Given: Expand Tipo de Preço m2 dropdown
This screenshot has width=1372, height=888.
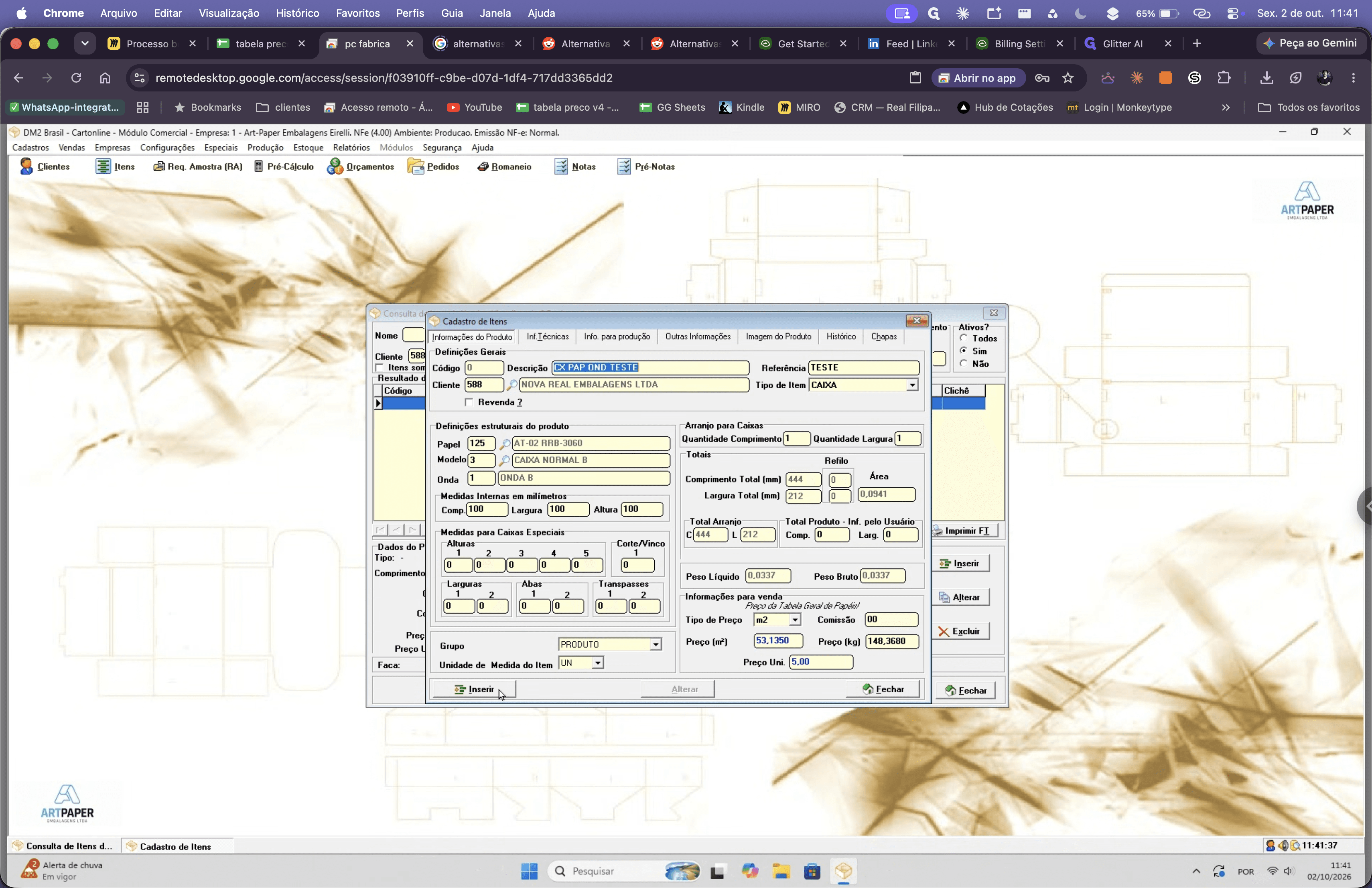Looking at the screenshot, I should (795, 620).
